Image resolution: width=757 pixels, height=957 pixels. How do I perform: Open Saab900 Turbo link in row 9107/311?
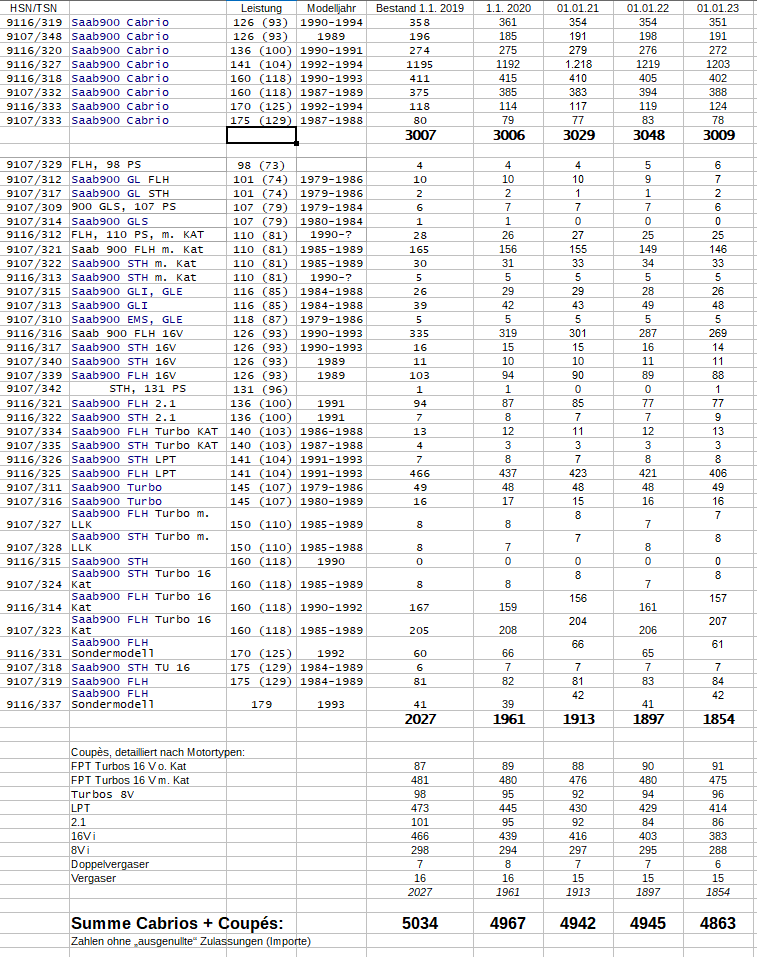click(x=117, y=488)
